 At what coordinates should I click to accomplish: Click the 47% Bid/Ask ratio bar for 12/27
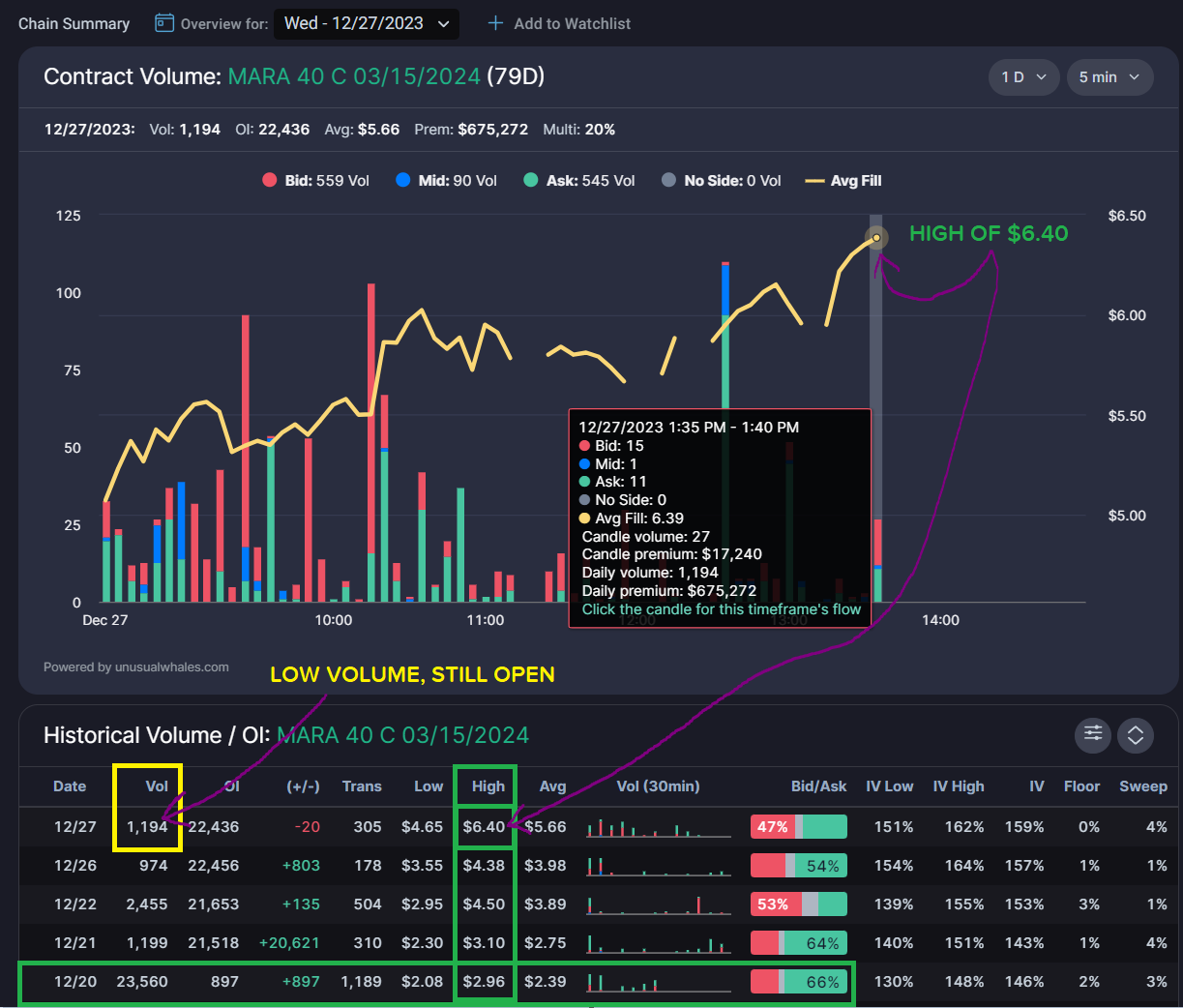(799, 826)
